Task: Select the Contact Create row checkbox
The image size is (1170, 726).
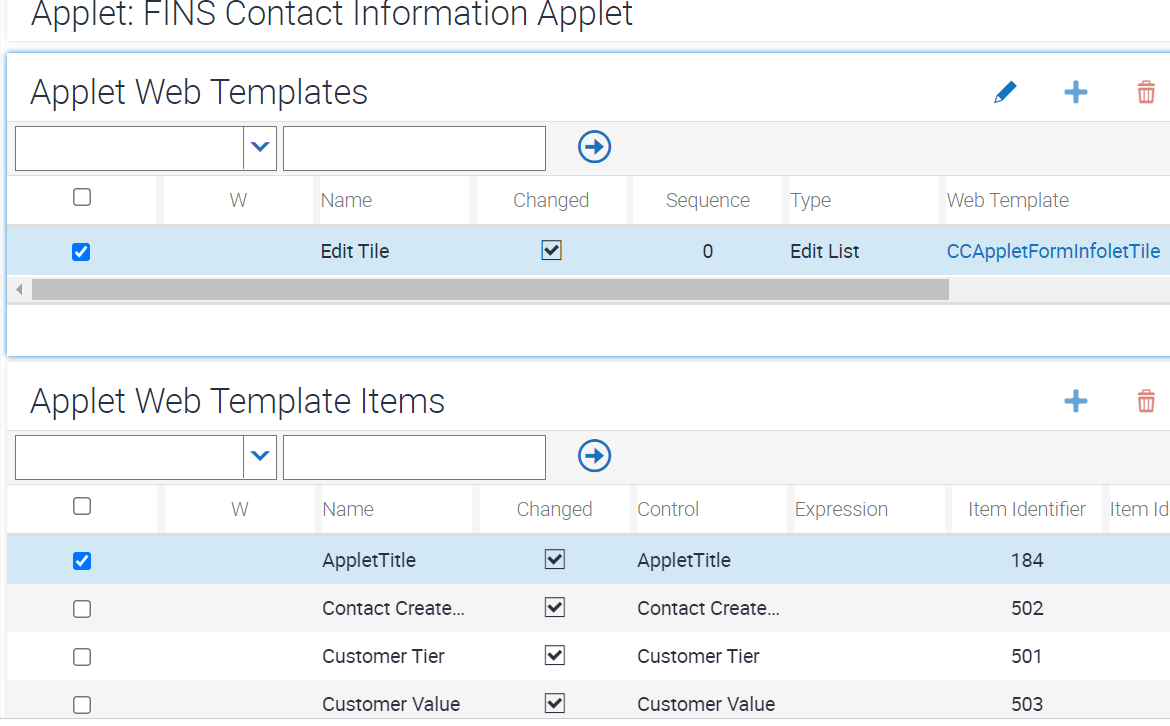Action: point(82,608)
